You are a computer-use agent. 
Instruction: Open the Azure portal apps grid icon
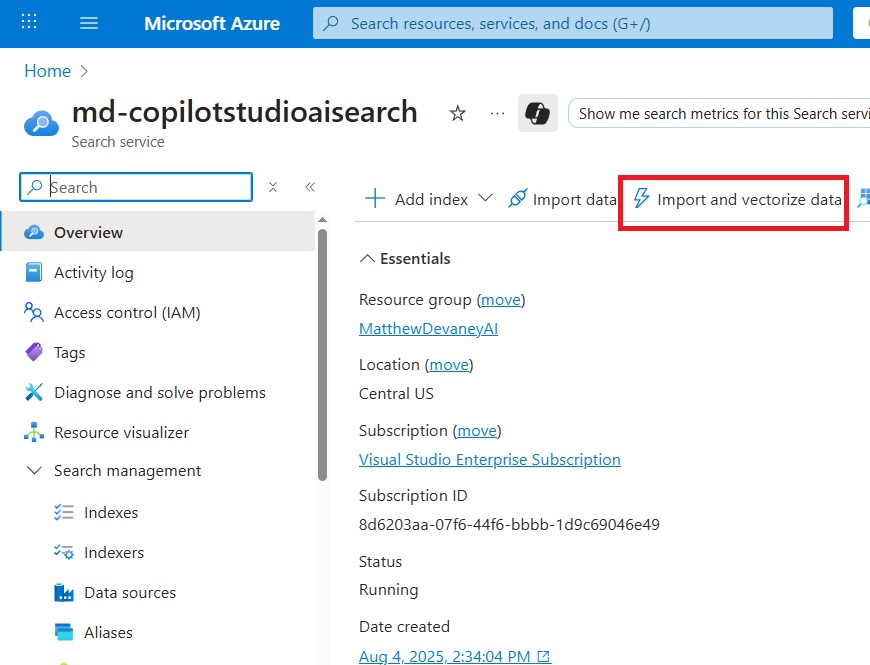[29, 22]
